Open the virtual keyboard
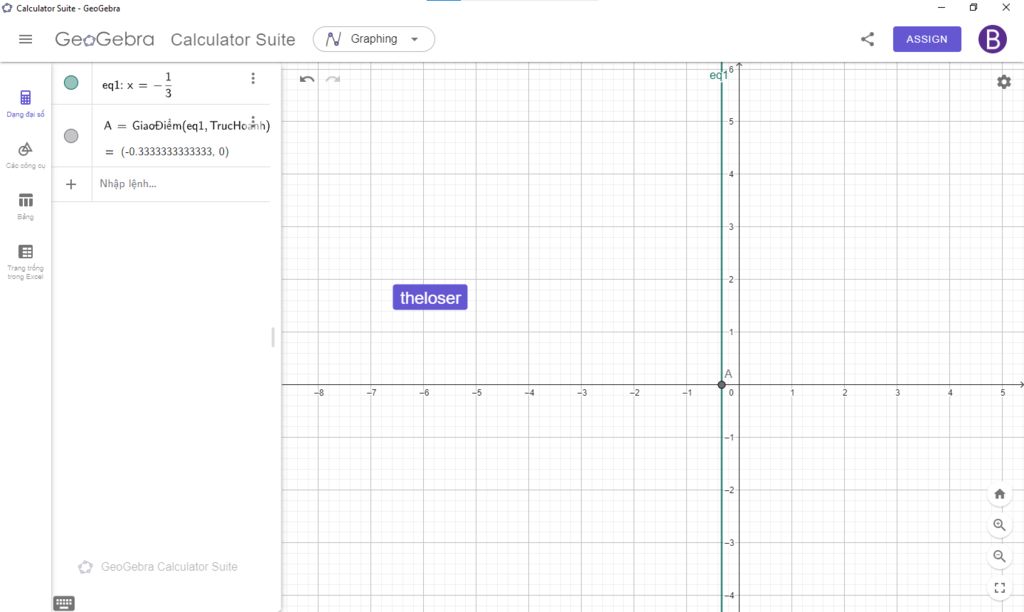Screen dimensions: 1024x612 (64, 603)
